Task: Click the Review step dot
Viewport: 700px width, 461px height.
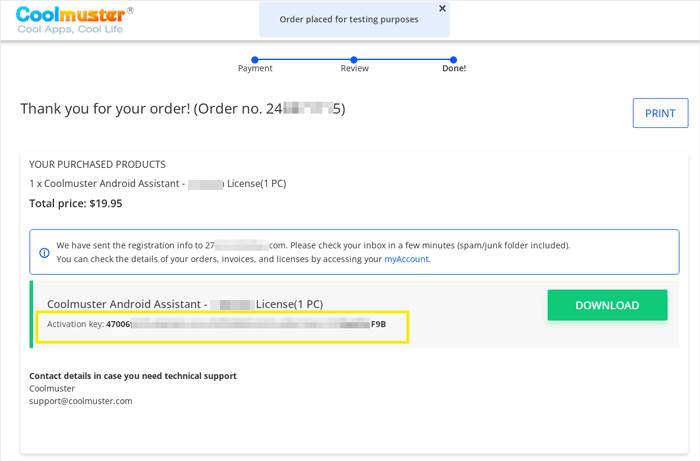Action: click(354, 59)
